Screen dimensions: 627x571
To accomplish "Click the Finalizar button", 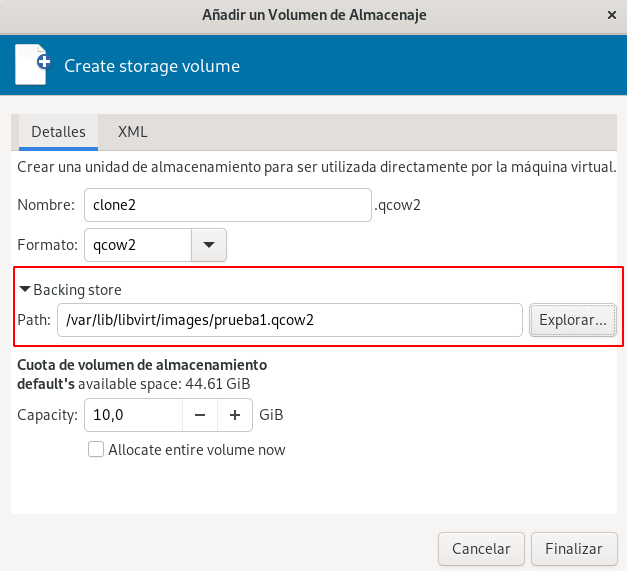I will tap(574, 549).
